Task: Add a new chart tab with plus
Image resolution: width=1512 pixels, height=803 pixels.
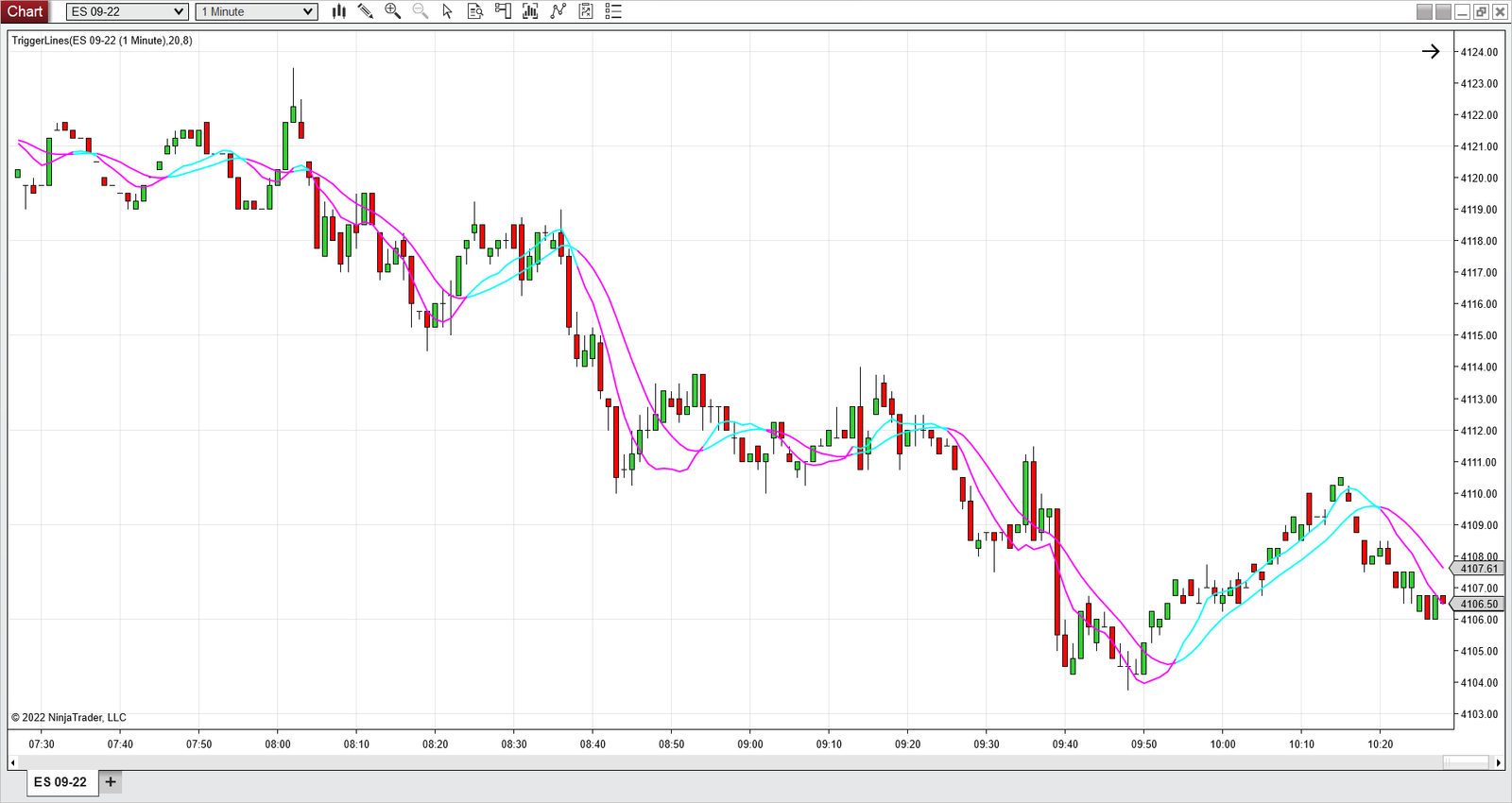Action: click(x=111, y=782)
